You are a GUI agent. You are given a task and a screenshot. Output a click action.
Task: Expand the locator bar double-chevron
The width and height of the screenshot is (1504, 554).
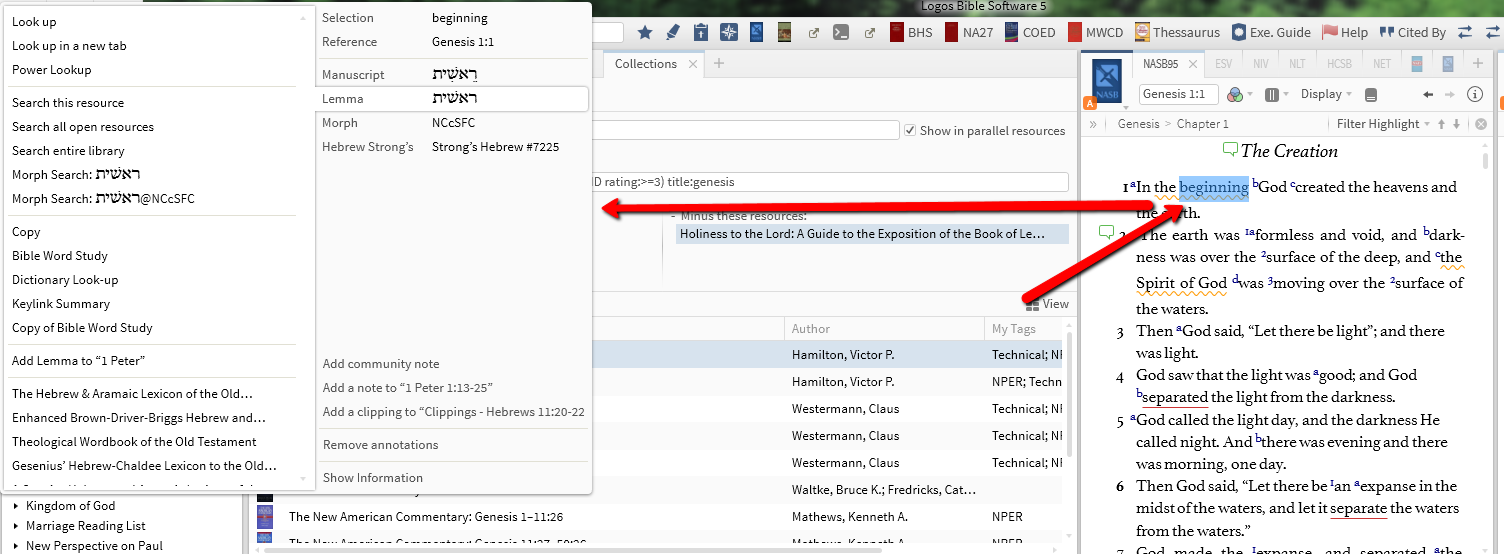(x=1093, y=124)
